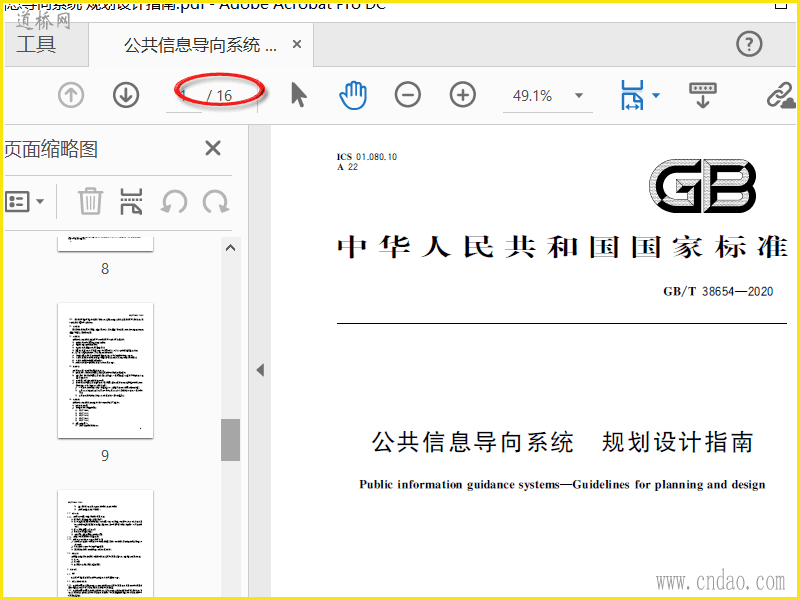Image resolution: width=800 pixels, height=600 pixels.
Task: Click the fit page width icon
Action: pyautogui.click(x=632, y=95)
